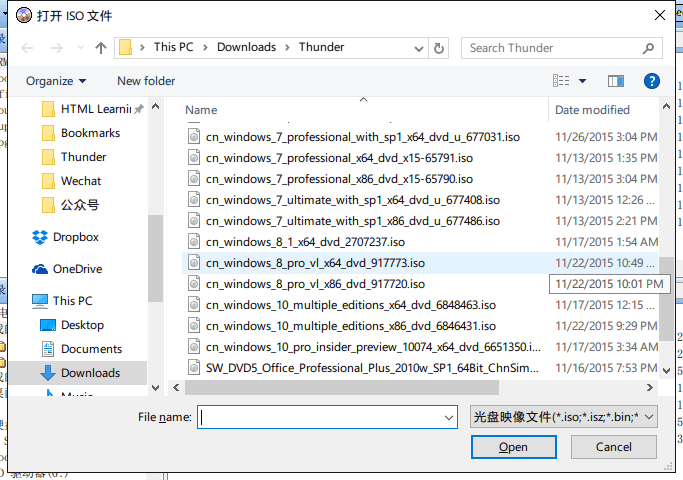Click the Cancel button
This screenshot has height=480, width=683.
[614, 447]
